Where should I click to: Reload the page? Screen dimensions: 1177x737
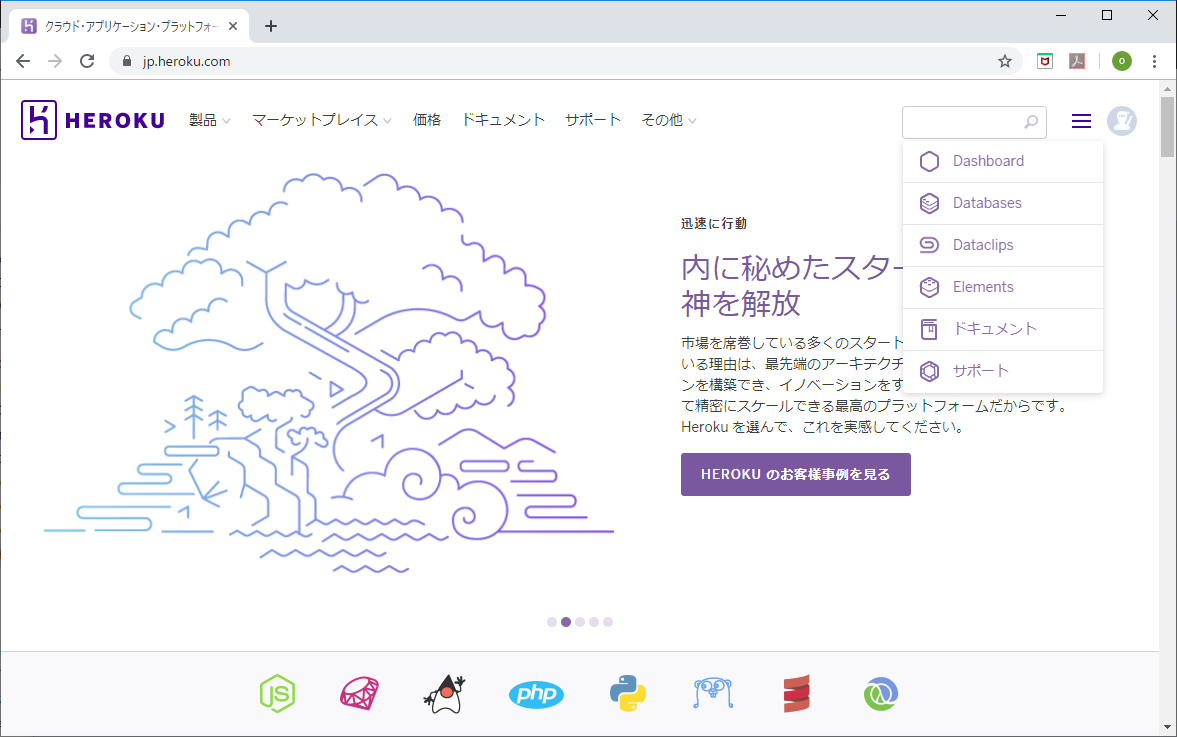[x=87, y=62]
